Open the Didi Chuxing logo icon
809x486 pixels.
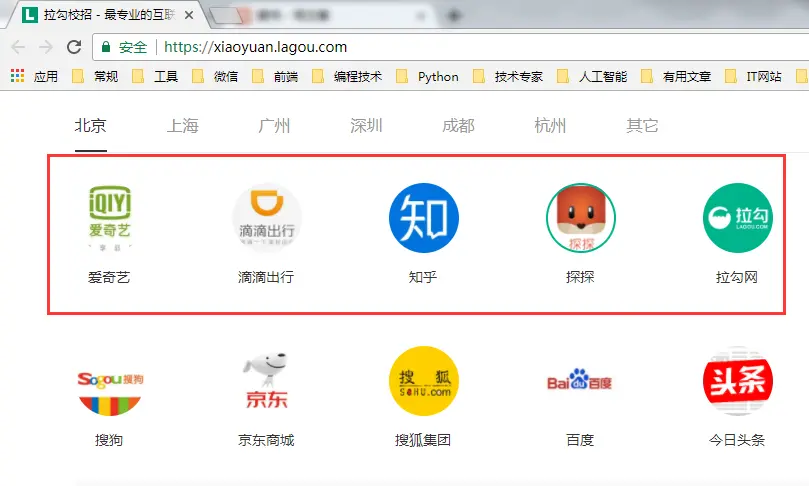[267, 218]
